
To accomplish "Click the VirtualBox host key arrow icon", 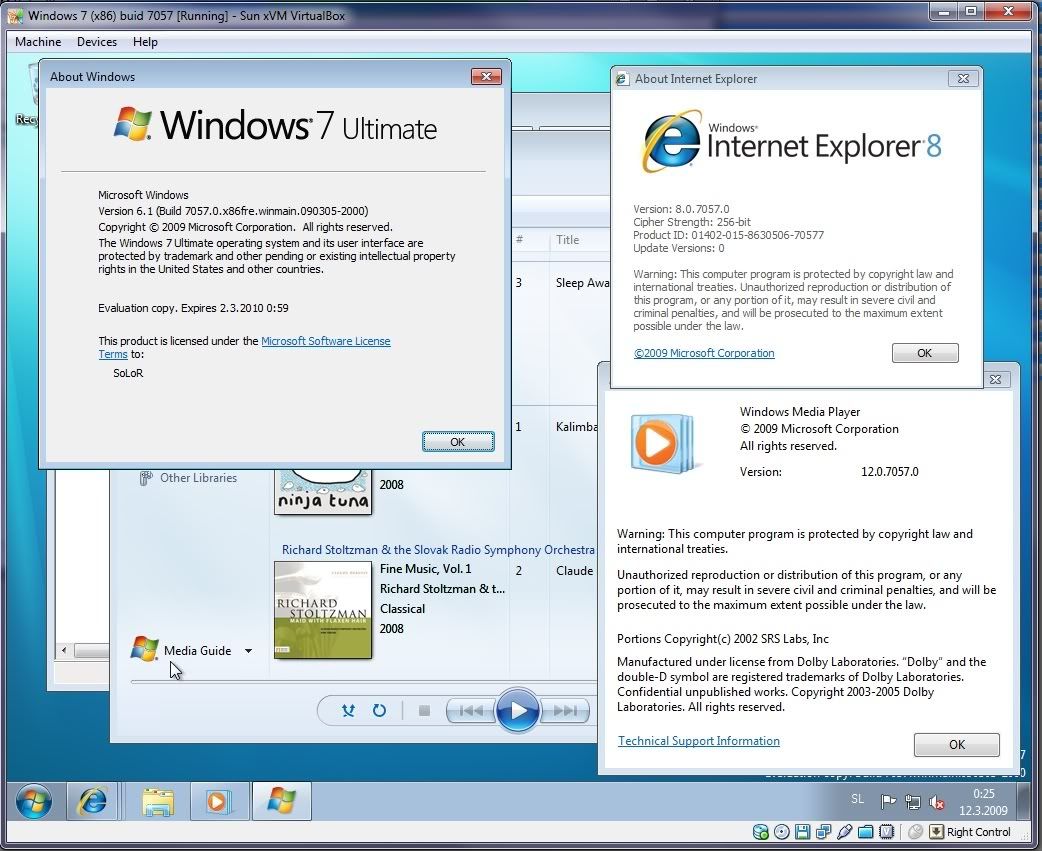I will (x=936, y=832).
